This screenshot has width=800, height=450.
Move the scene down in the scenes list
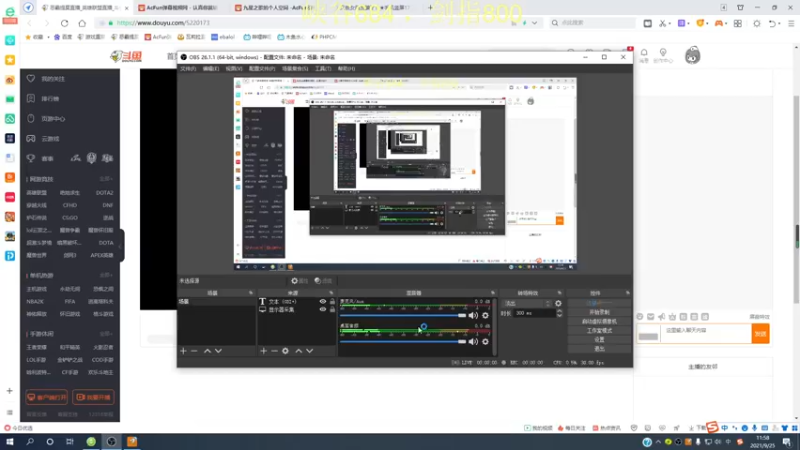coord(218,351)
